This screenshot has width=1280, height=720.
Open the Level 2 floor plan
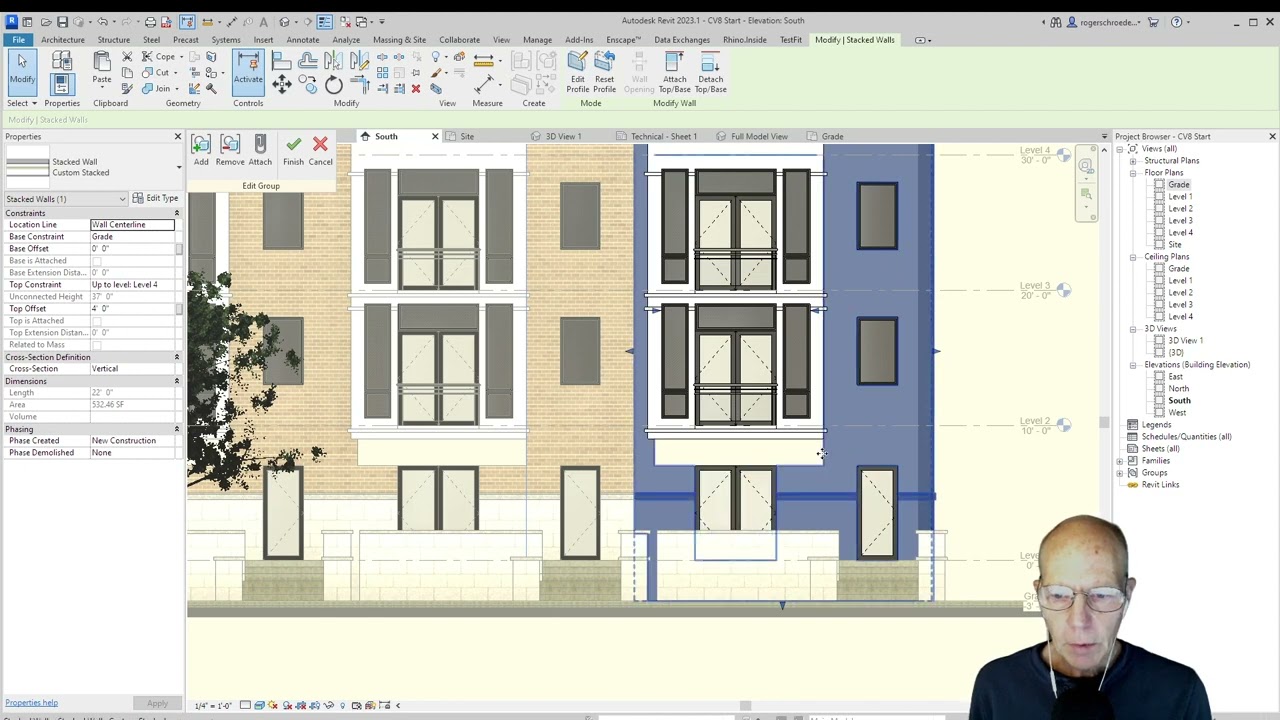[x=1180, y=209]
